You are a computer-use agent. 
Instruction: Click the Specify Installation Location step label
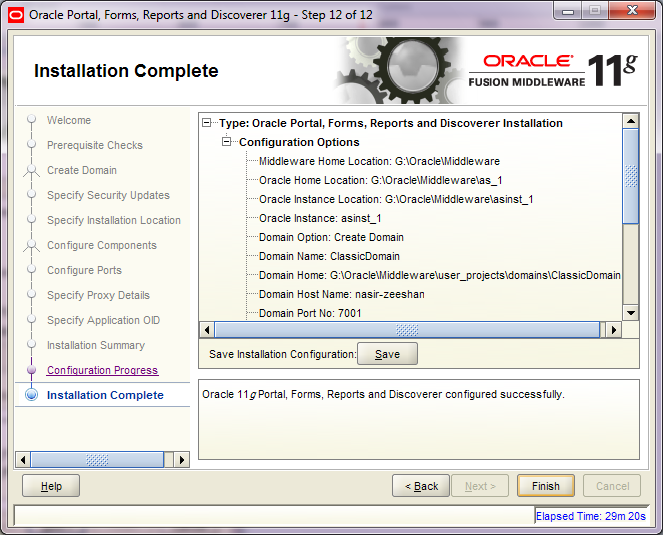(114, 220)
